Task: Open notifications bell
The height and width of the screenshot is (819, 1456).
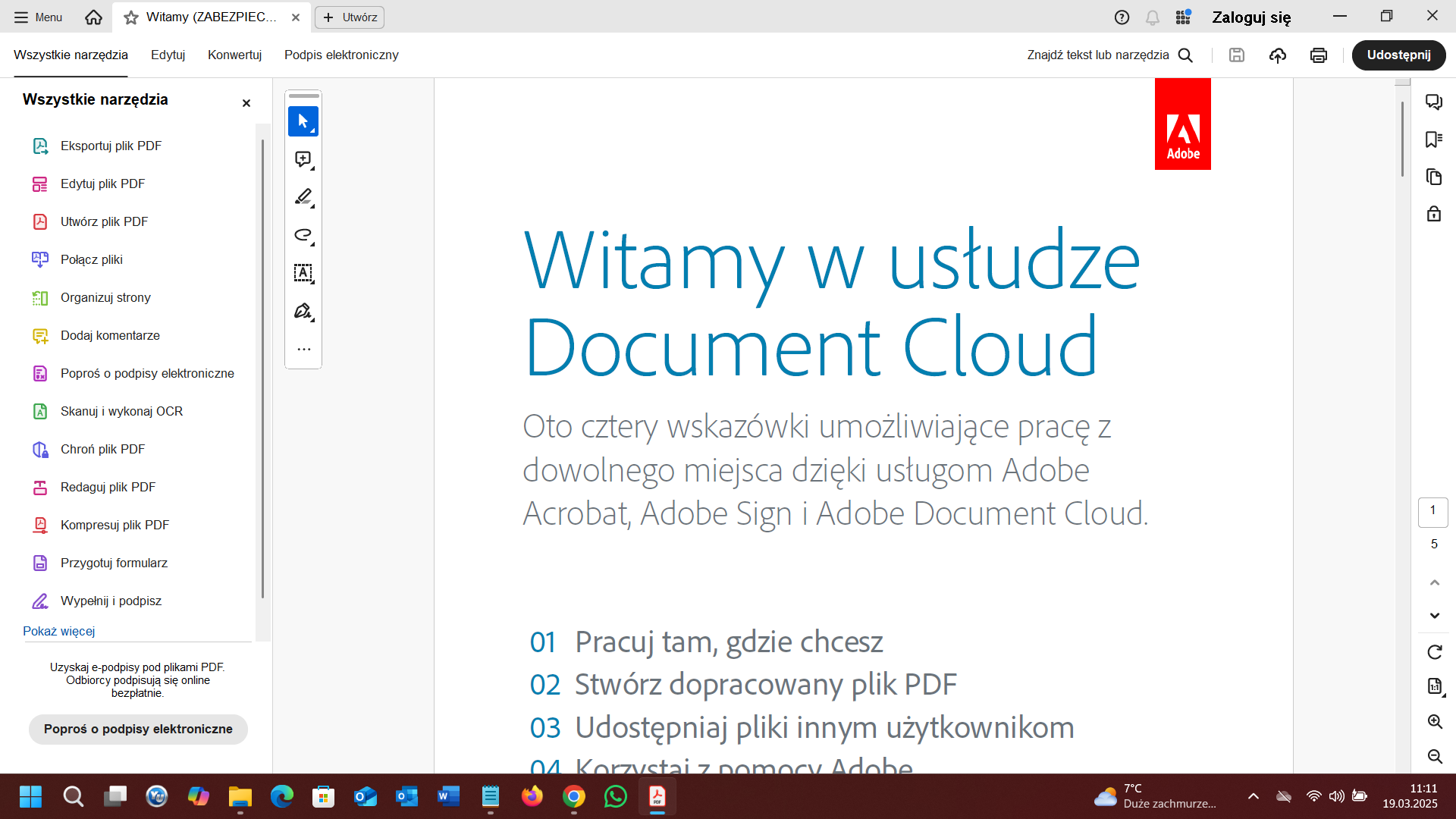Action: tap(1153, 17)
